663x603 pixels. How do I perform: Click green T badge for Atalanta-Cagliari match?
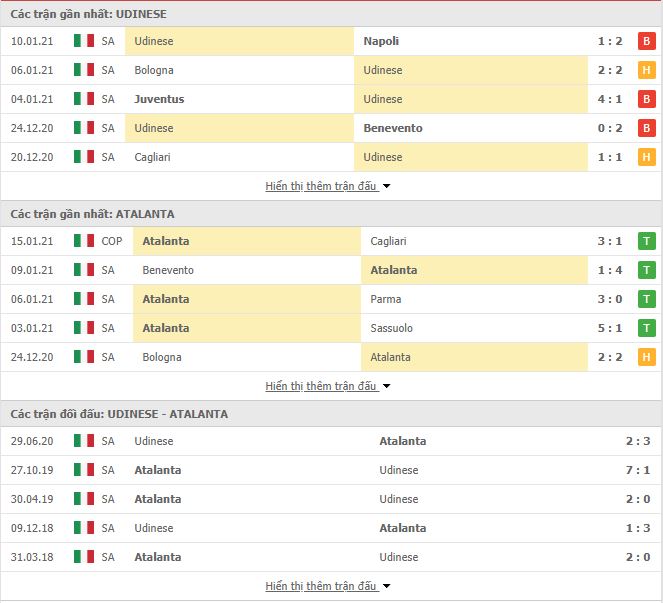[646, 241]
